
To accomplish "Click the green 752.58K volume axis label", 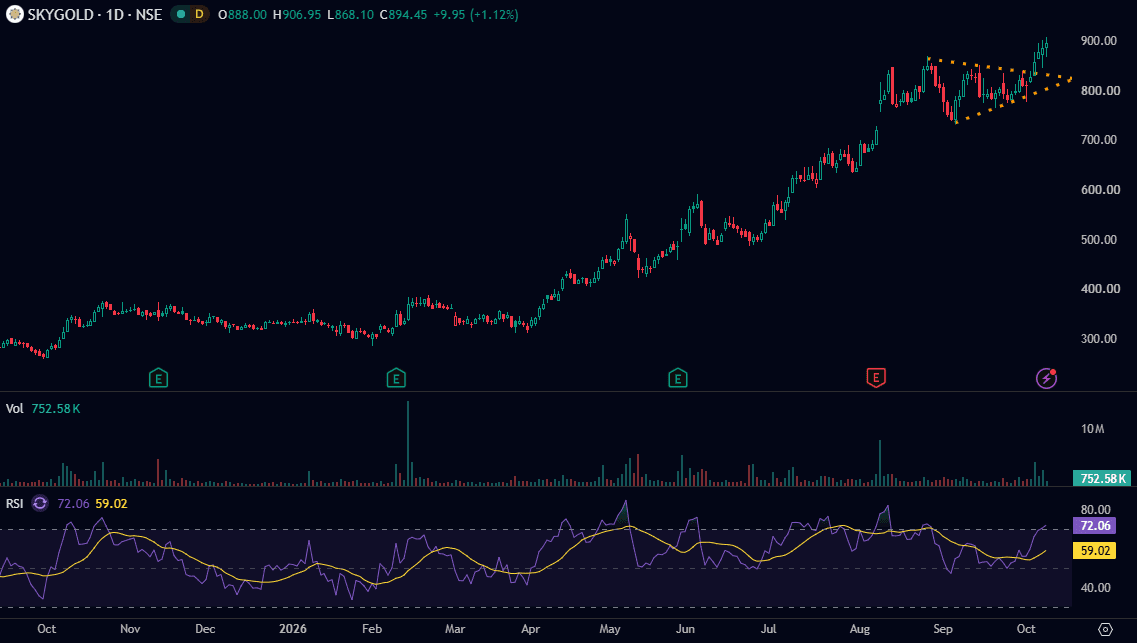I will 1102,478.
